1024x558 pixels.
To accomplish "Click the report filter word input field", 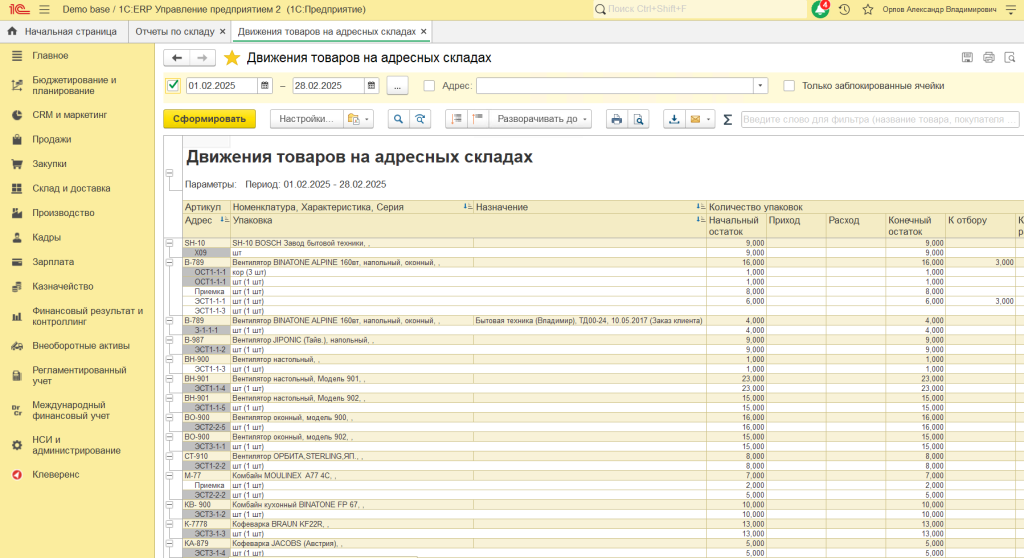I will (x=880, y=120).
